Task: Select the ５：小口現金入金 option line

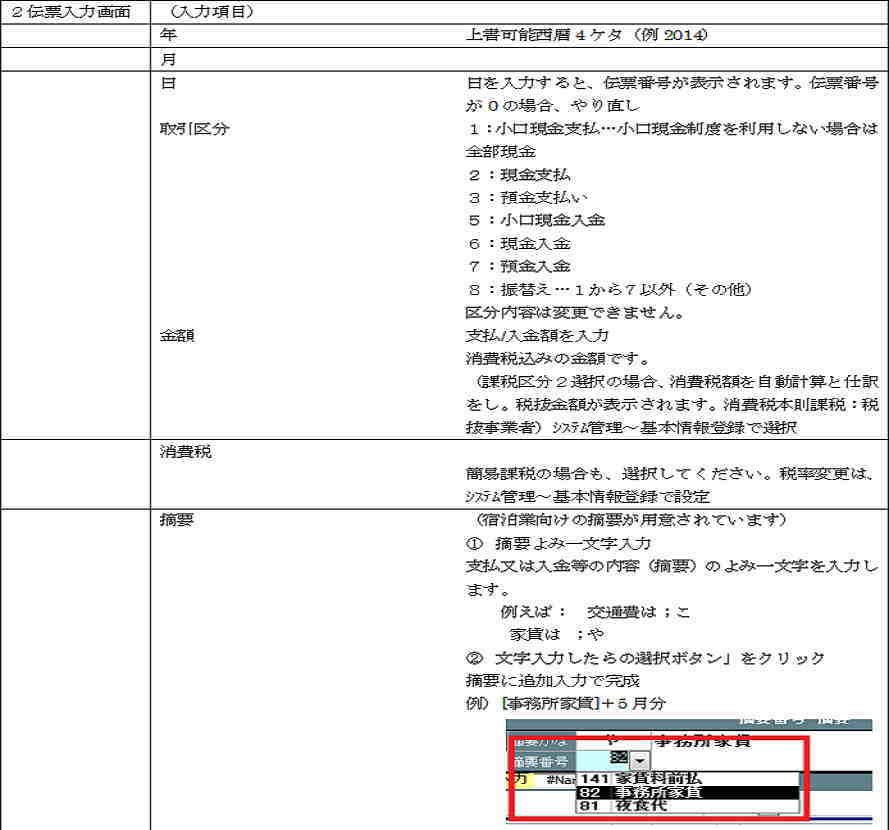Action: [536, 221]
